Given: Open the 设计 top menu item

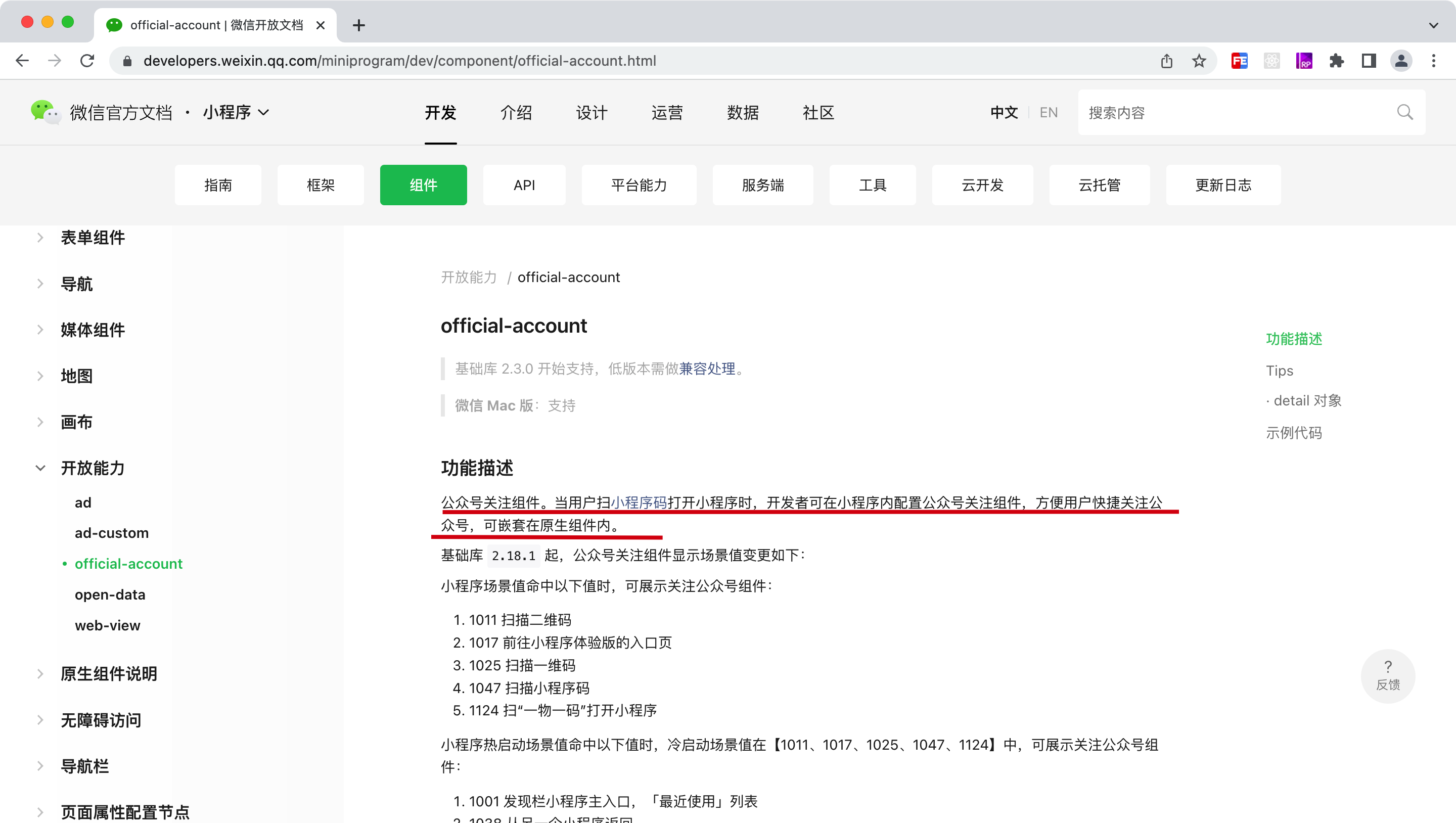Looking at the screenshot, I should pos(591,113).
